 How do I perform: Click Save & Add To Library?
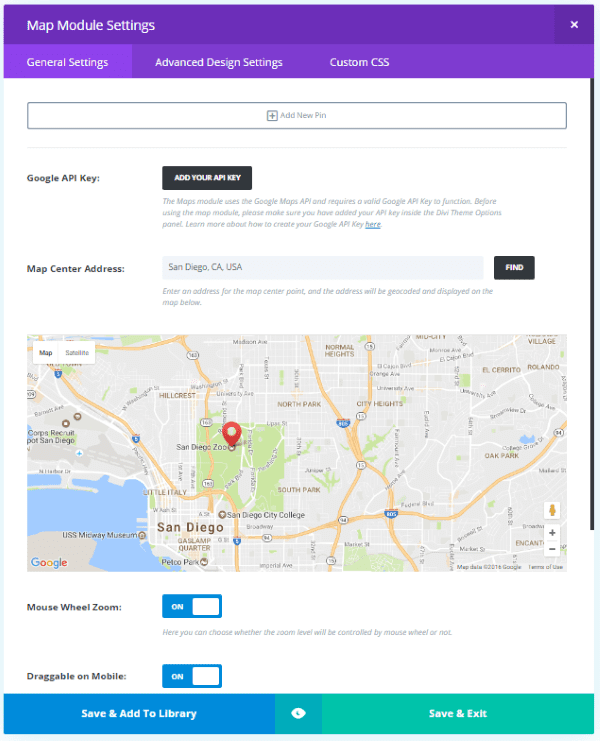click(139, 714)
